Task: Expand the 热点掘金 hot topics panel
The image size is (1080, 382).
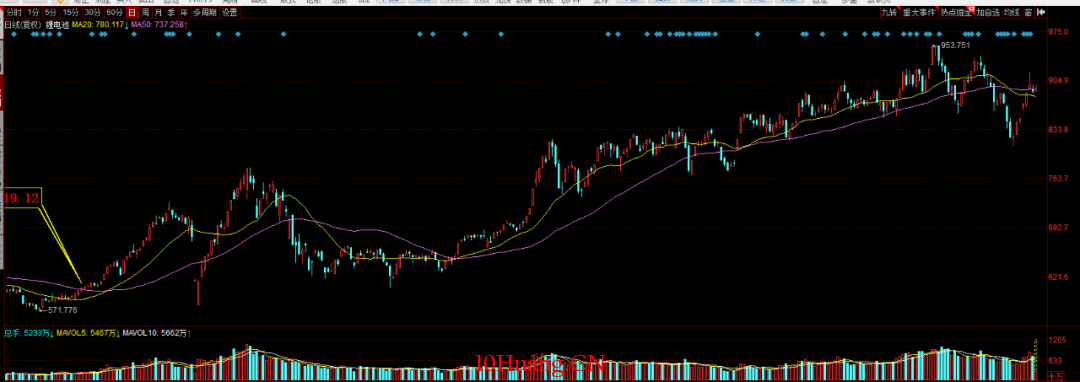Action: pos(956,12)
